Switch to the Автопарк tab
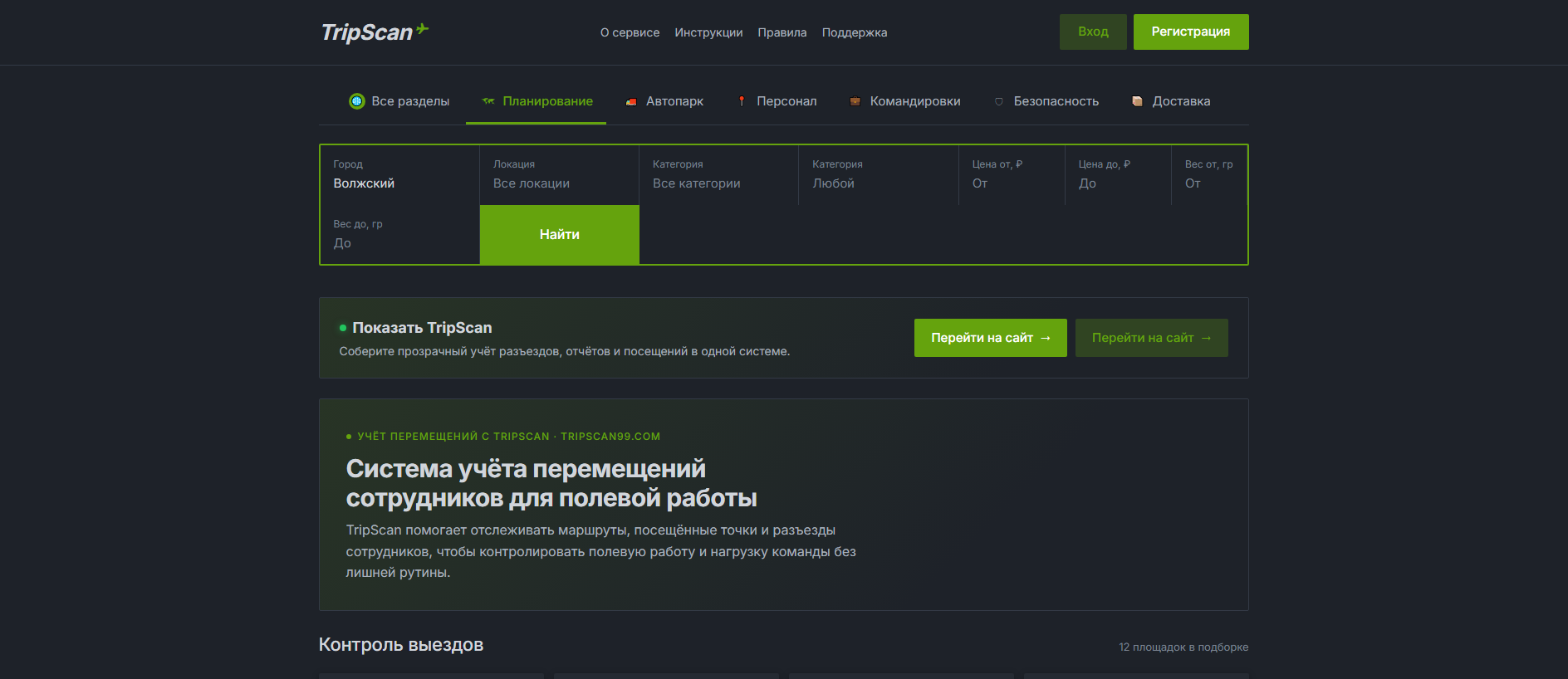 pyautogui.click(x=664, y=101)
